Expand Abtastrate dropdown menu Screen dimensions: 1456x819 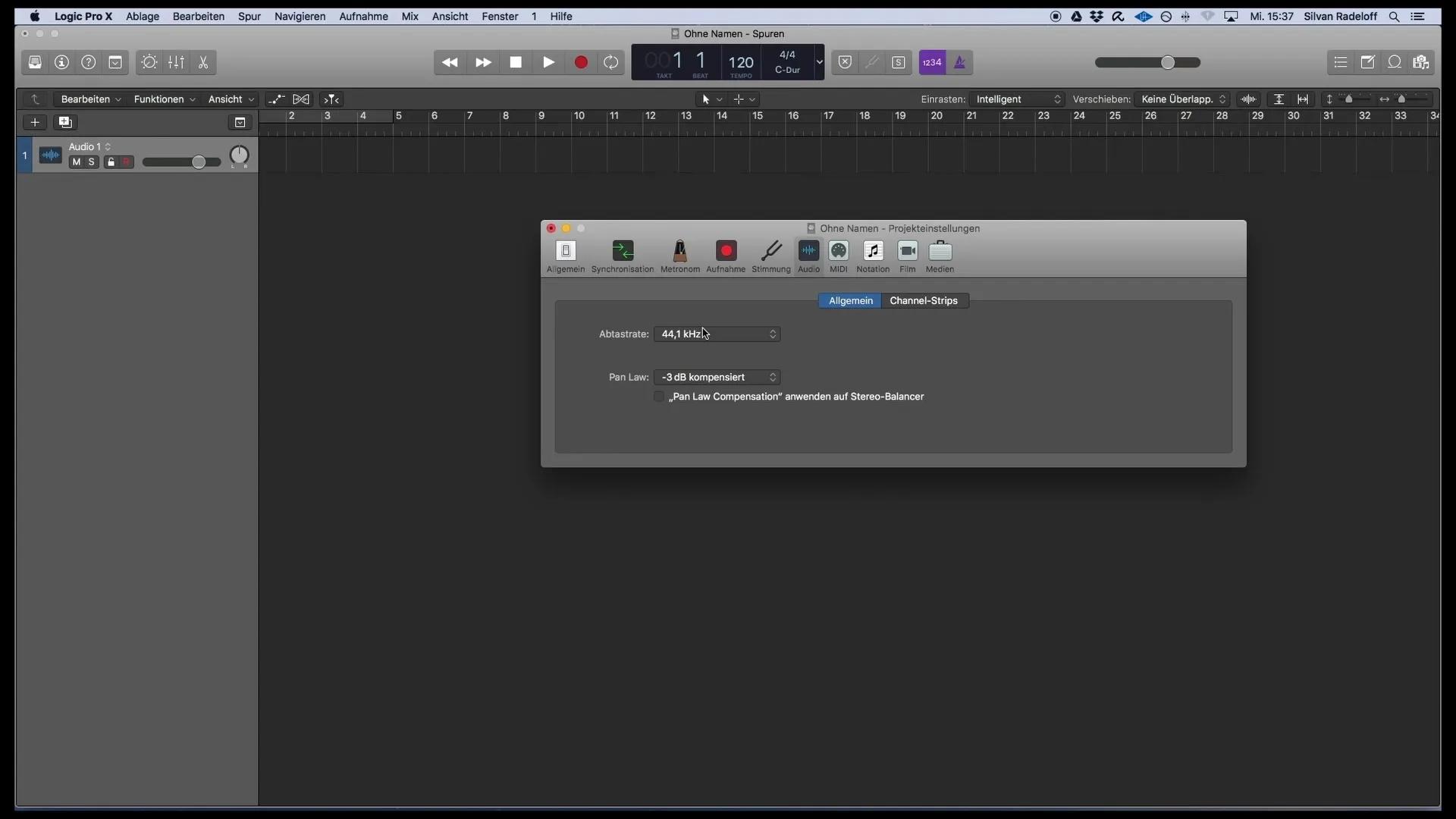point(715,333)
